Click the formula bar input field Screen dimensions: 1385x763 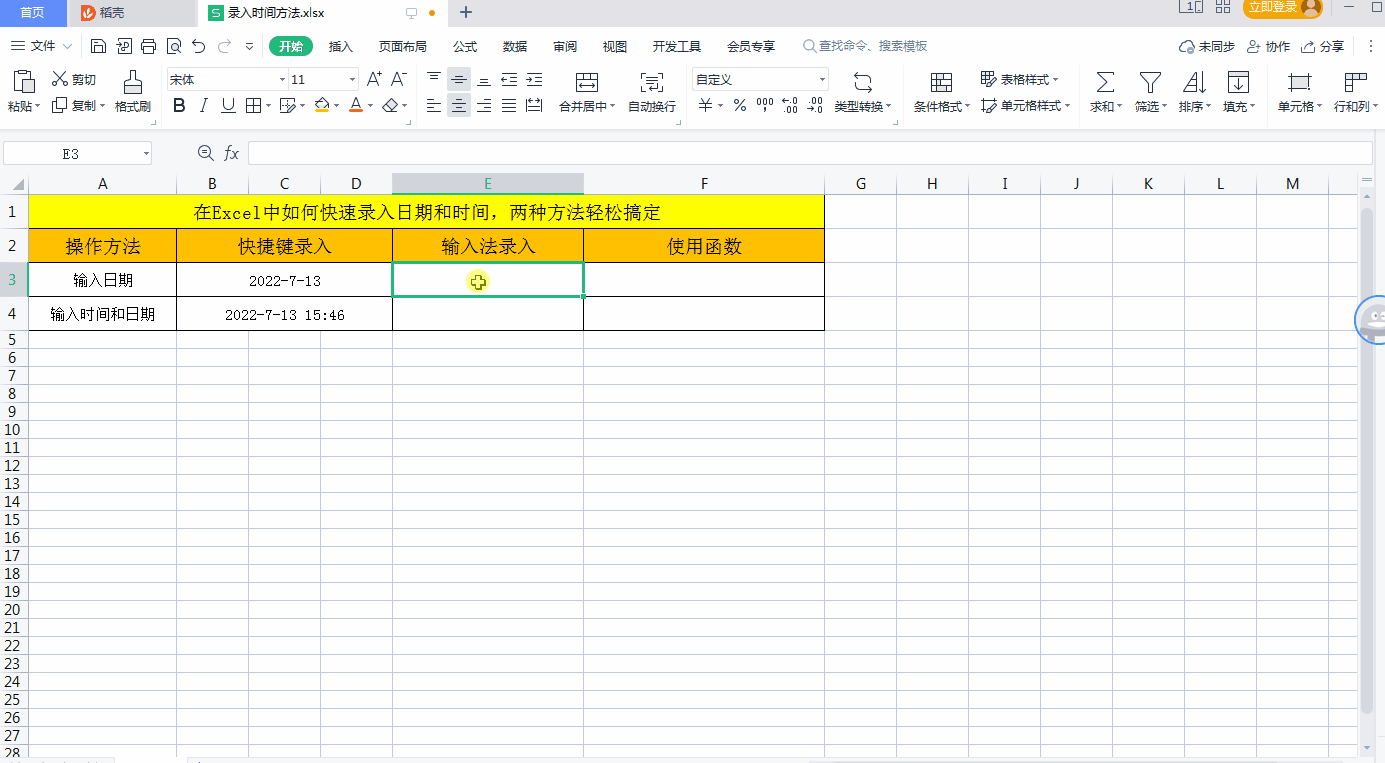point(810,153)
